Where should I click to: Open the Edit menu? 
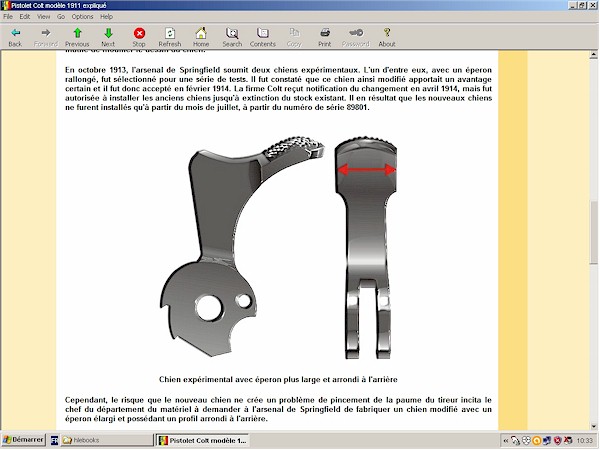click(x=25, y=16)
